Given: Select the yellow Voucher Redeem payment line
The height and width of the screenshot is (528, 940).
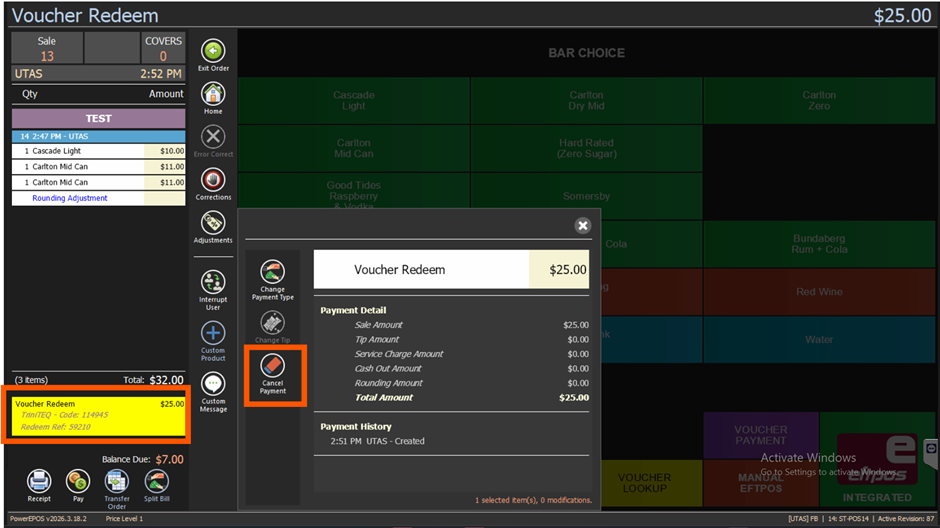Looking at the screenshot, I should (x=99, y=415).
